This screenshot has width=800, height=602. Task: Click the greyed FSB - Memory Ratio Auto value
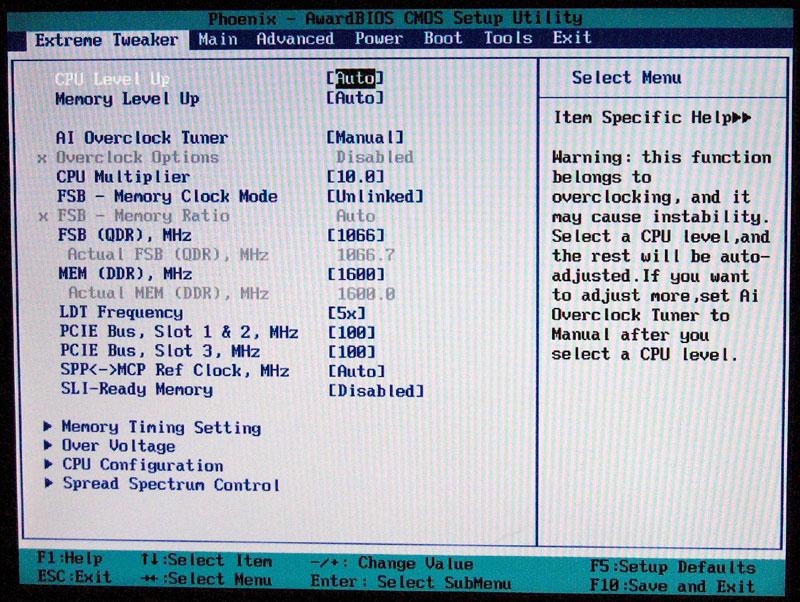click(x=356, y=216)
